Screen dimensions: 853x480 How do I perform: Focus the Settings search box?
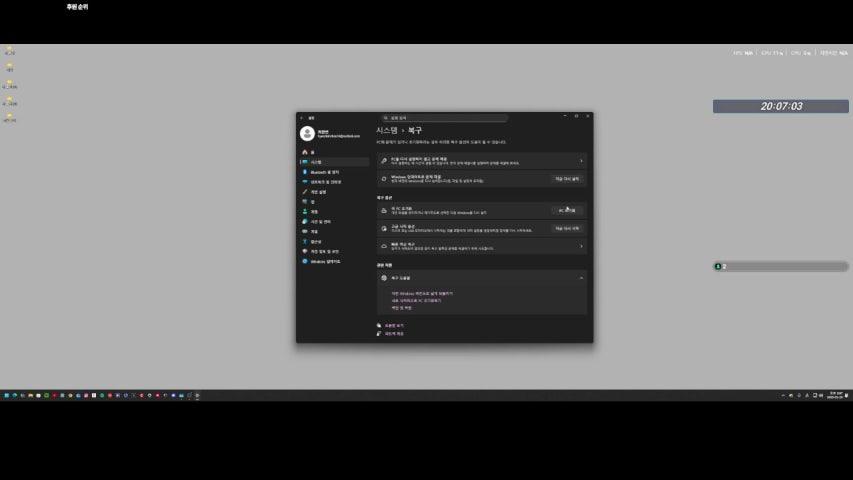(x=444, y=118)
